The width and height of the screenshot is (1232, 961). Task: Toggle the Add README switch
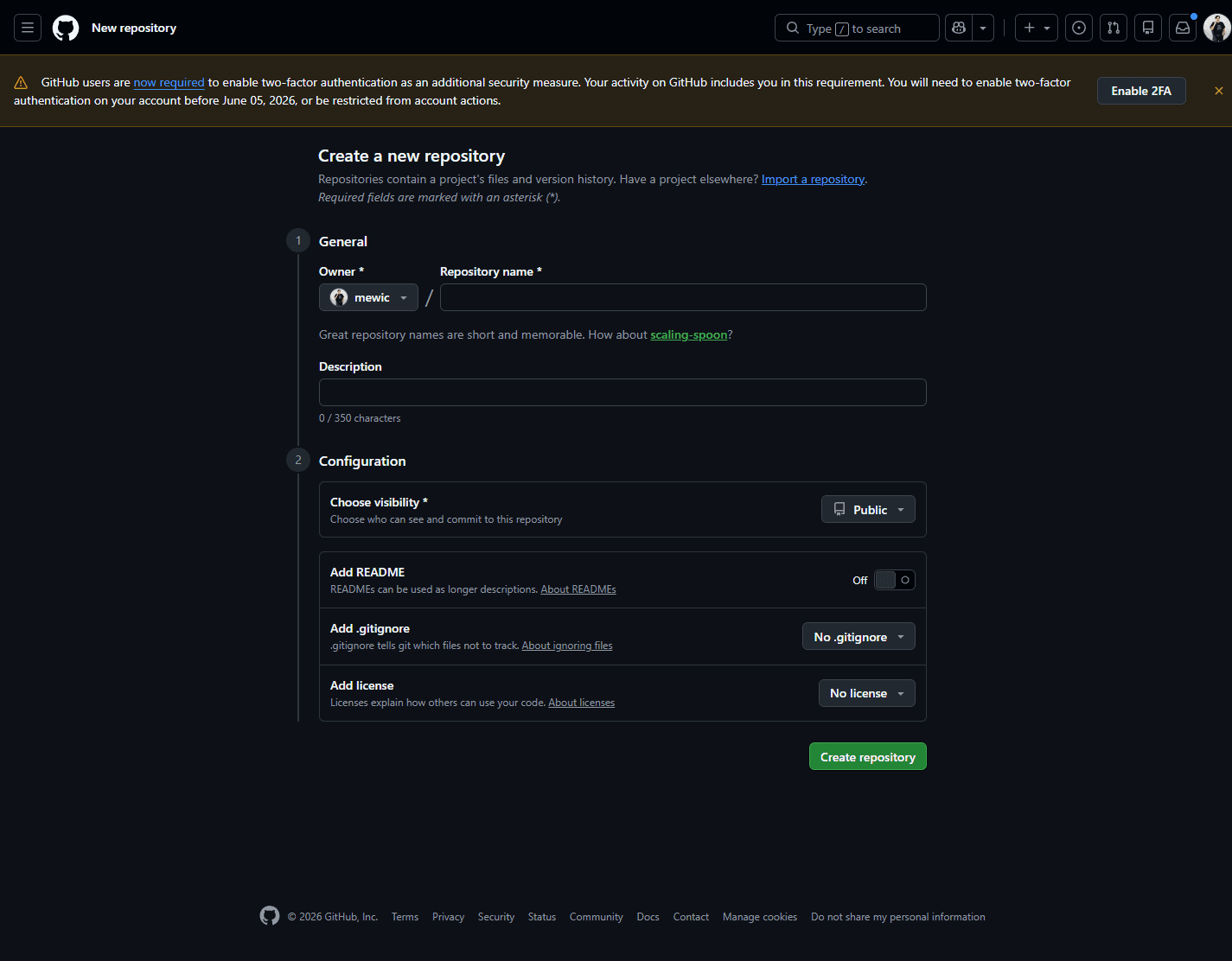click(894, 580)
